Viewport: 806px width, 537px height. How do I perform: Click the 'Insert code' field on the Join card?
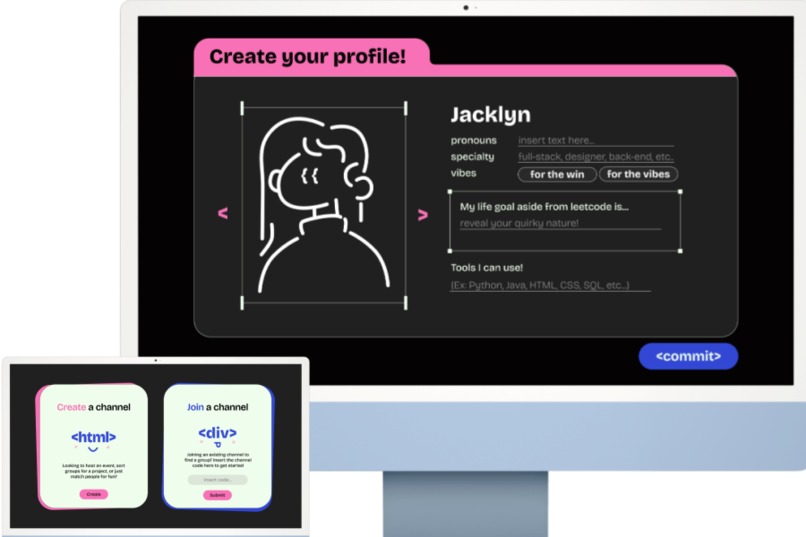pos(217,480)
